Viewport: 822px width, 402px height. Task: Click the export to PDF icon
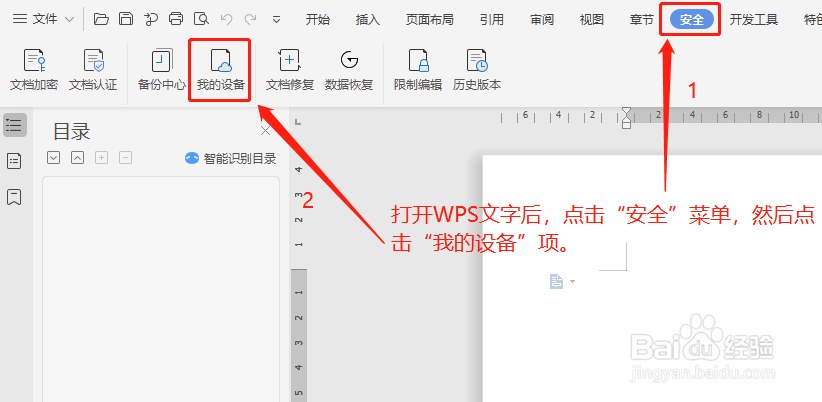coord(151,19)
